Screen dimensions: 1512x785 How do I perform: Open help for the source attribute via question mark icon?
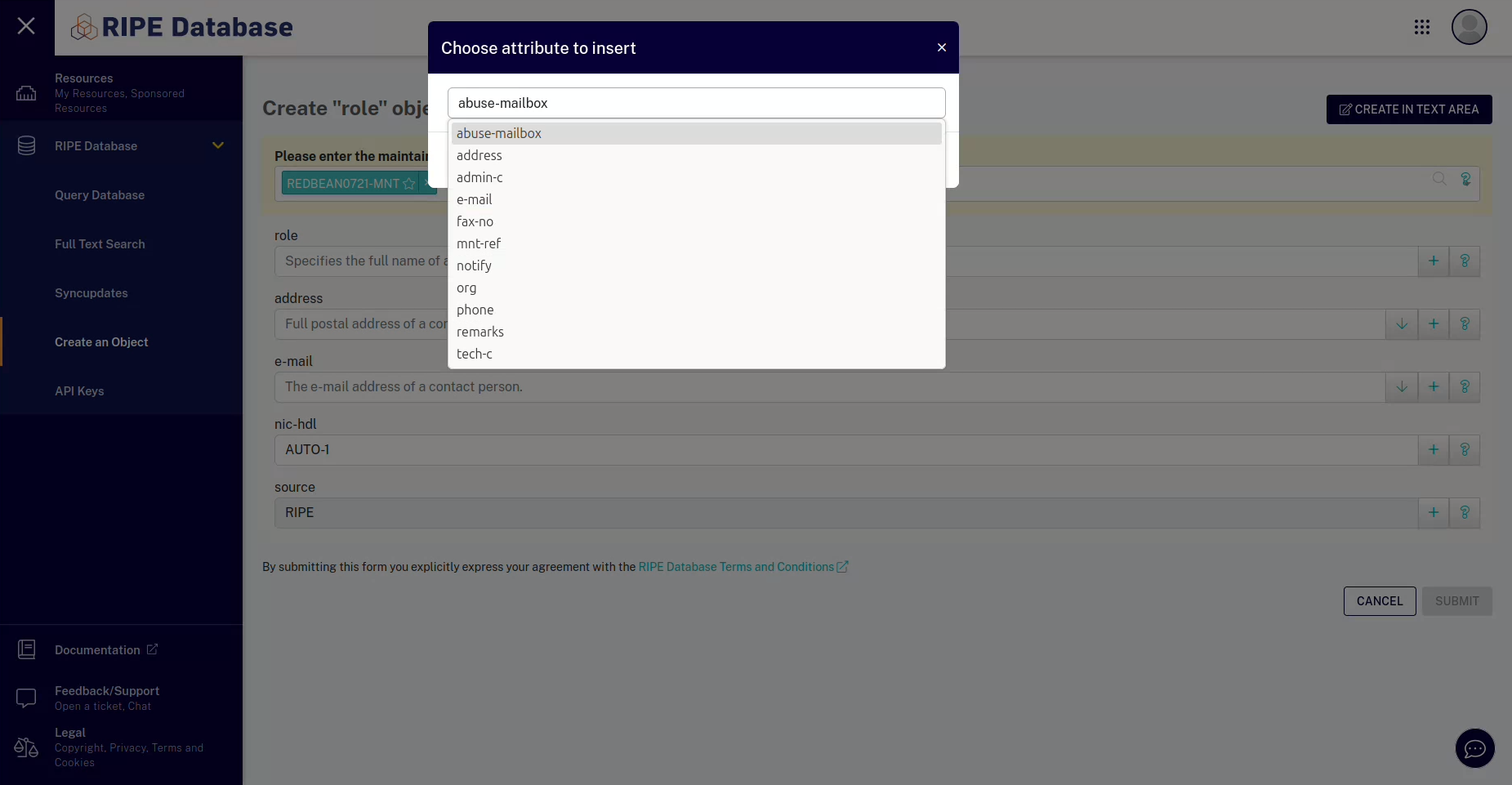click(1465, 512)
